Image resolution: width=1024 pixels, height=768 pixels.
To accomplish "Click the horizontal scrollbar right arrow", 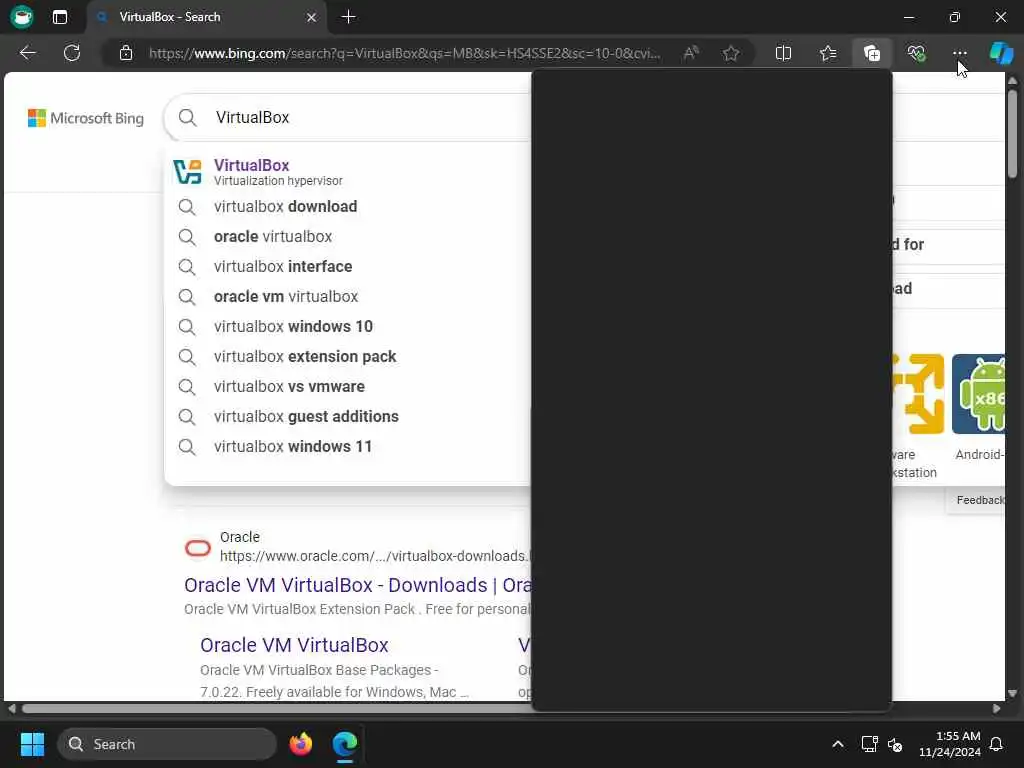I will 997,709.
